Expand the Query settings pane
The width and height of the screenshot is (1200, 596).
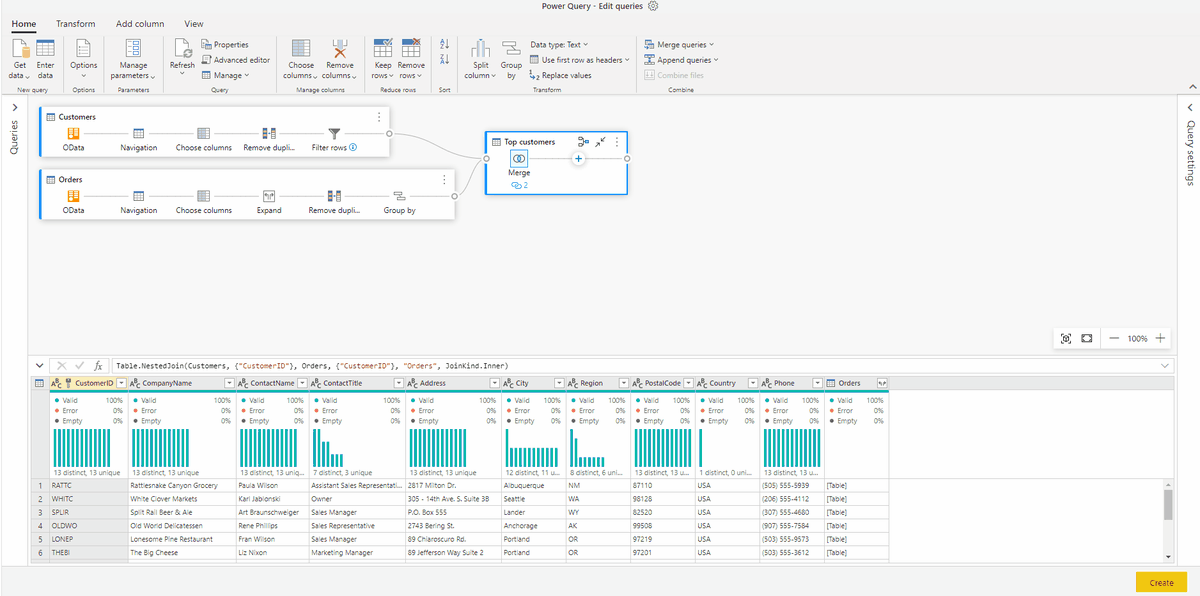tap(1190, 108)
